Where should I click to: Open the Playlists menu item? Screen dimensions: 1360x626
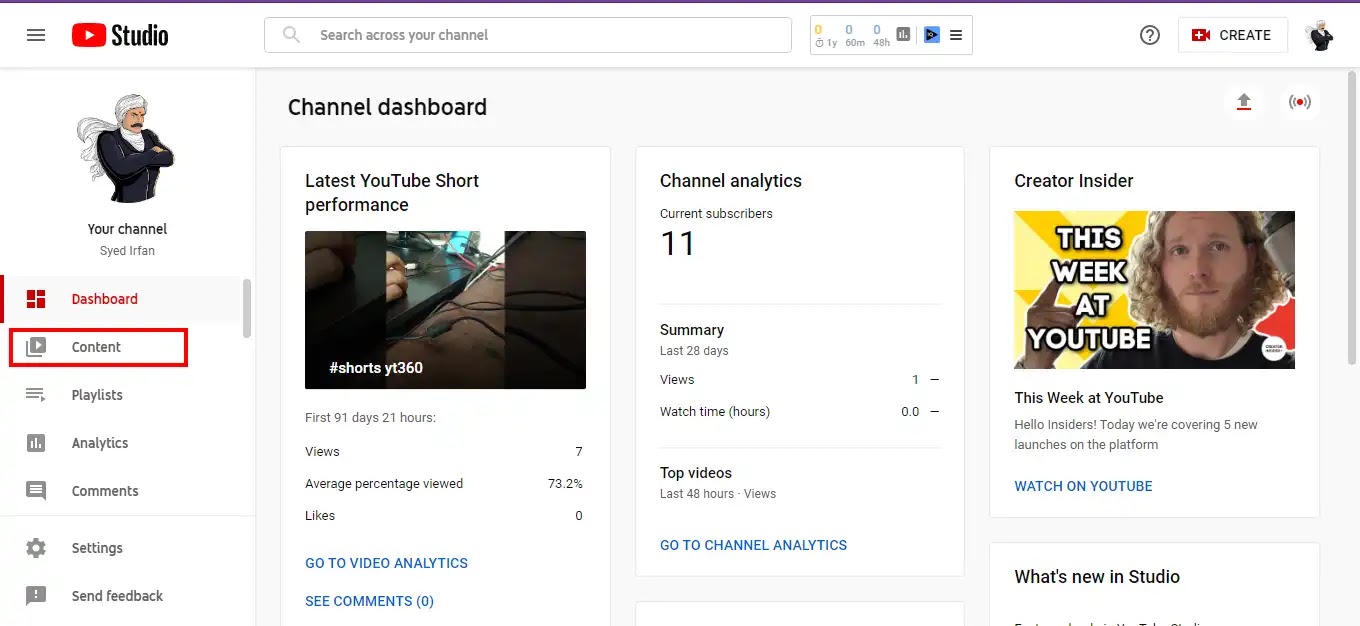pos(121,395)
